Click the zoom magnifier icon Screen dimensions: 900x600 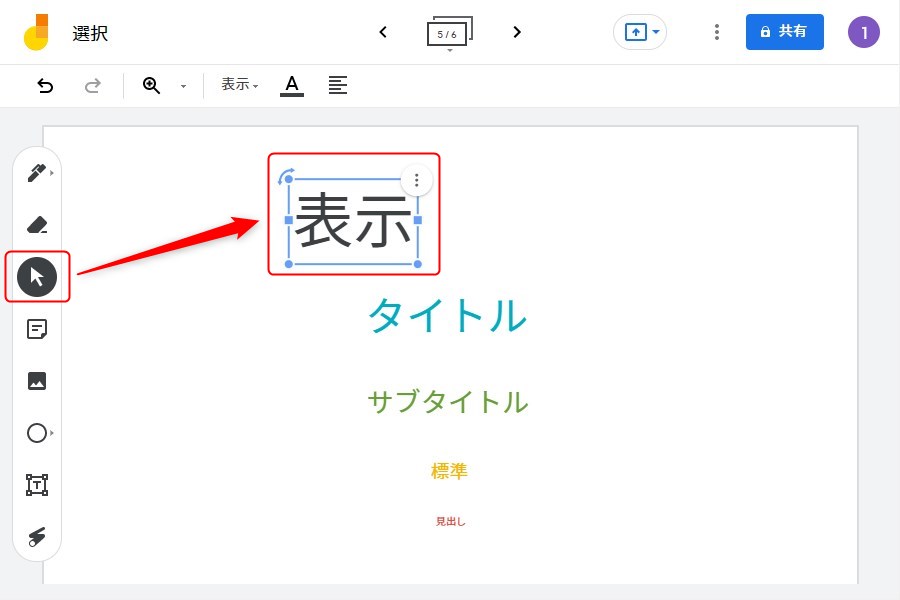point(152,86)
